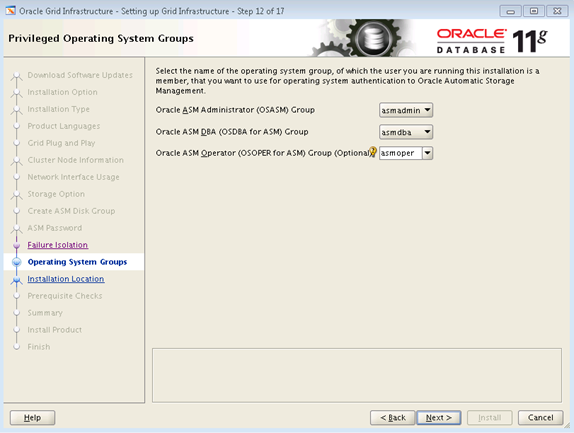Click the Product Languages step
The height and width of the screenshot is (433, 574).
tap(64, 126)
